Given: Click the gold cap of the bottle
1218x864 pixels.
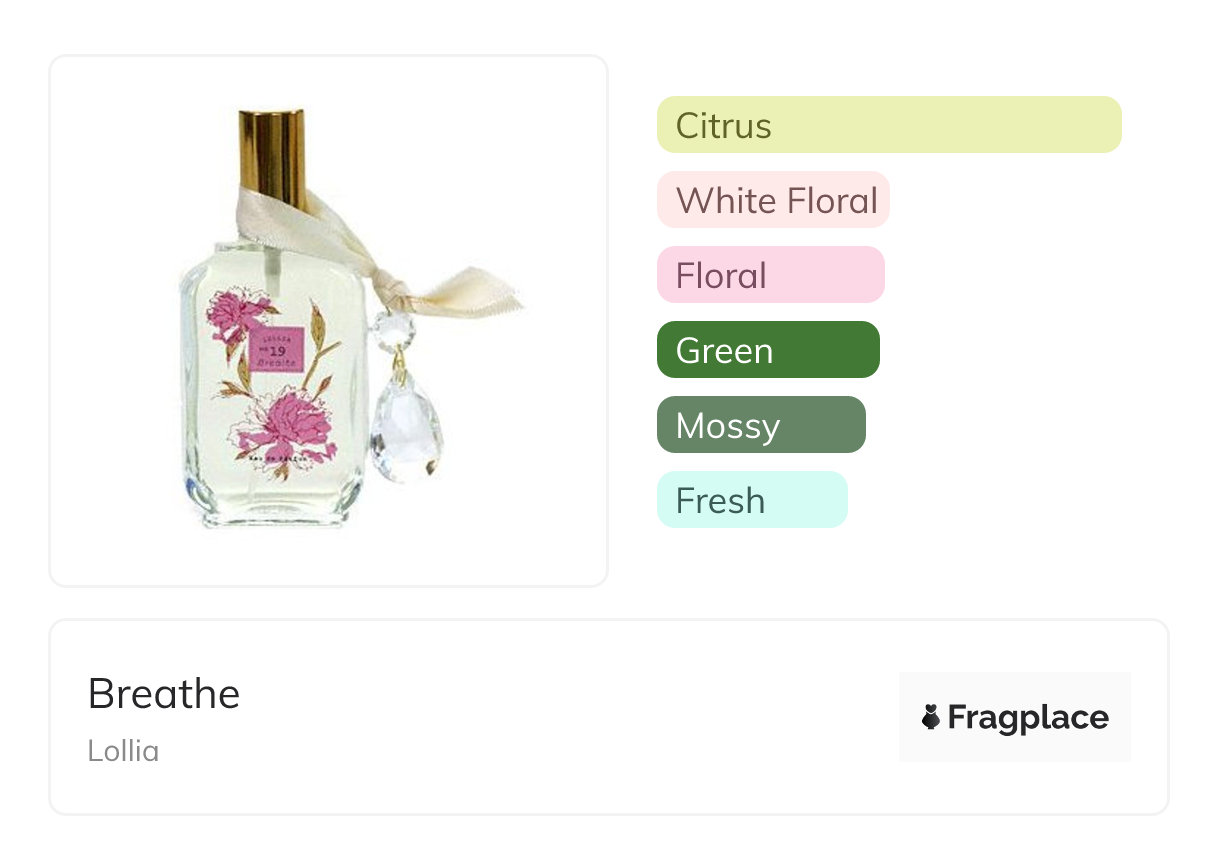Looking at the screenshot, I should click(272, 160).
